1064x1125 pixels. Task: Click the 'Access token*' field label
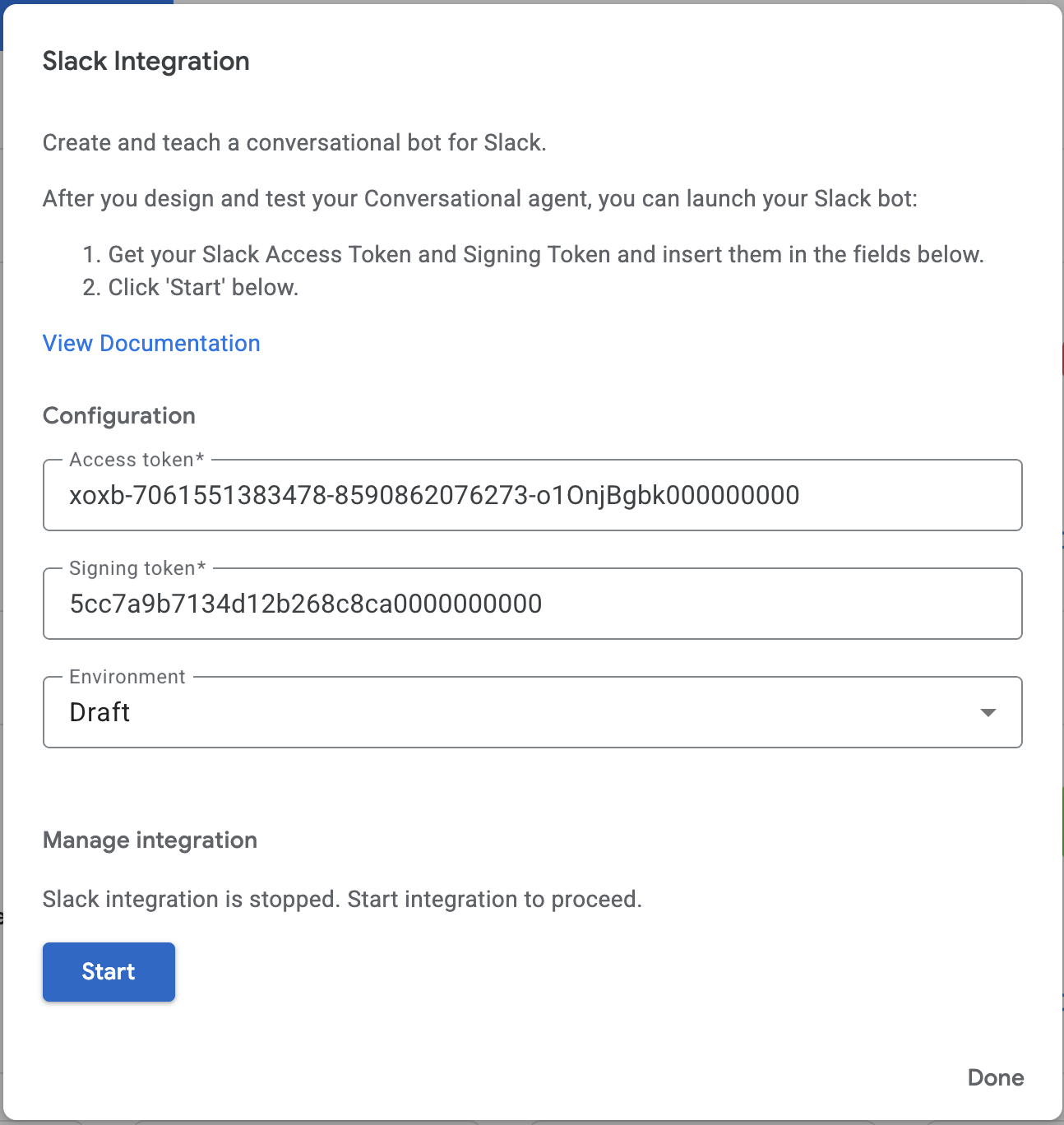pos(136,460)
